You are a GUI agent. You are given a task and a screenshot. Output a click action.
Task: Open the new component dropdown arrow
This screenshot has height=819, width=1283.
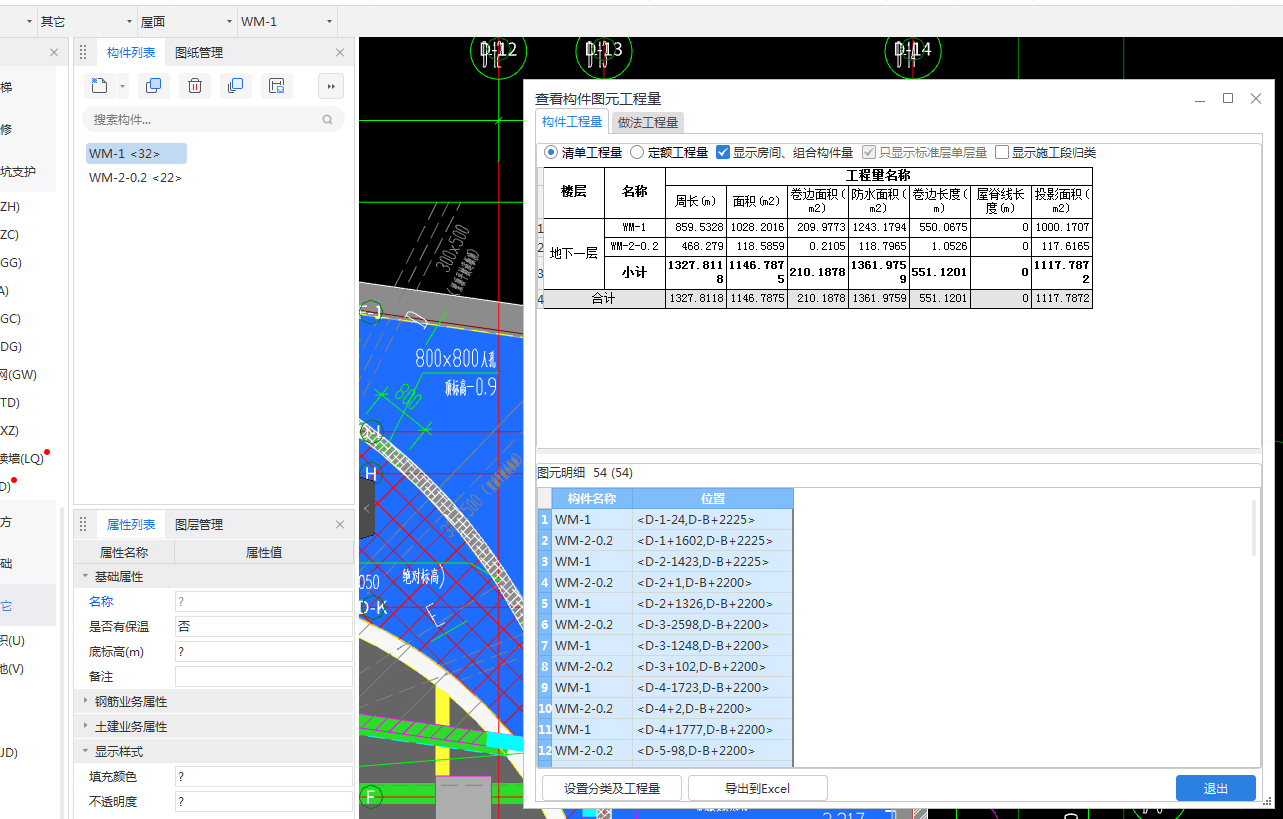122,86
